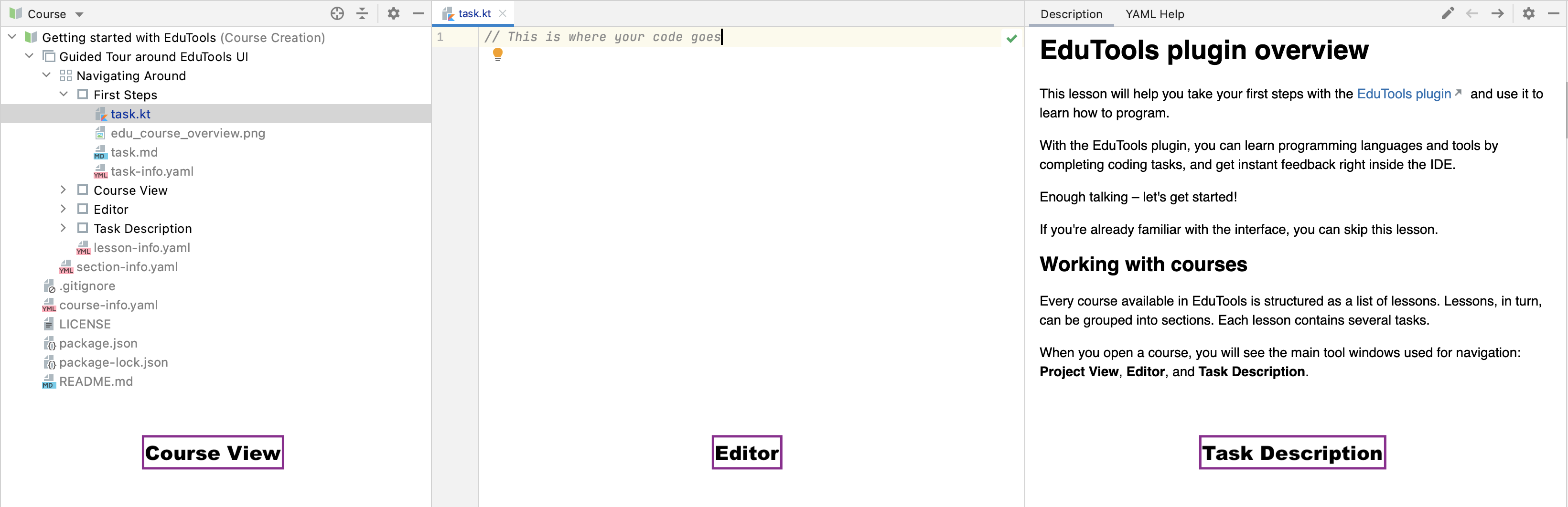Click the JSON icon beside package.json
Viewport: 1568px width, 507px height.
49,343
